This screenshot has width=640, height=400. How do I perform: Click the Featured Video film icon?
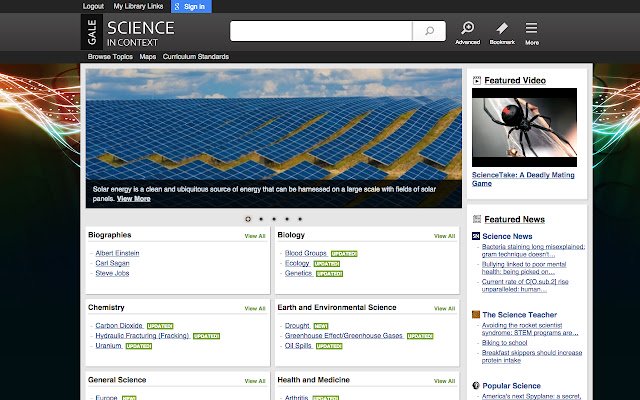pyautogui.click(x=476, y=80)
